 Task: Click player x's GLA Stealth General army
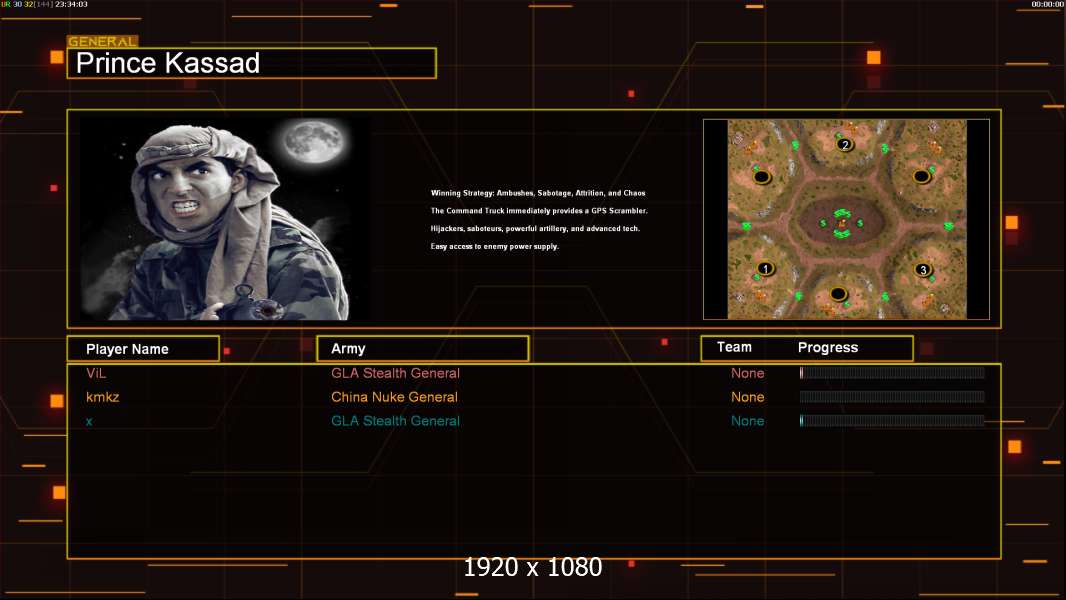click(395, 421)
